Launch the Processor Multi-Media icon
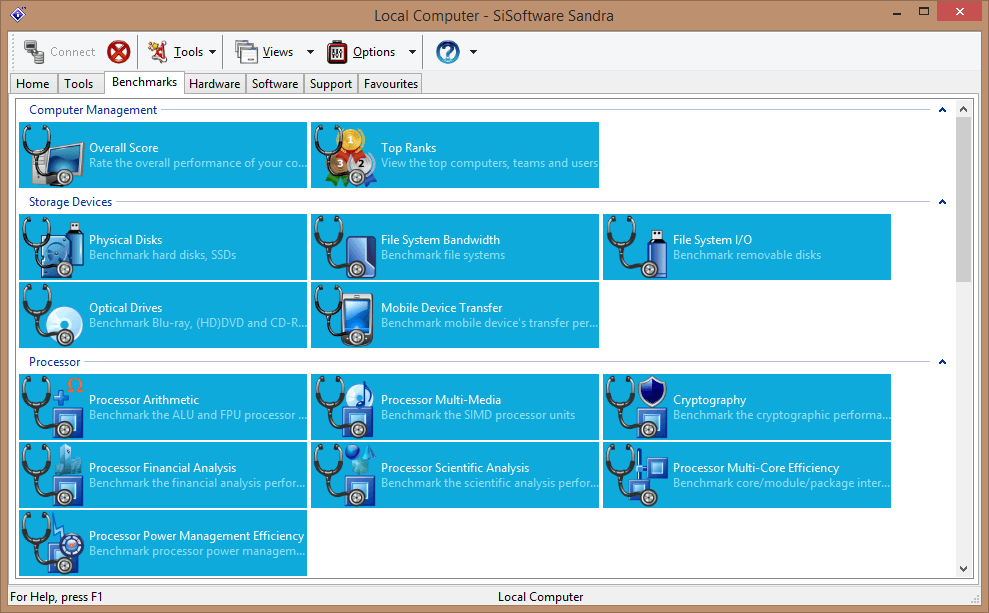The width and height of the screenshot is (989, 613). (346, 407)
